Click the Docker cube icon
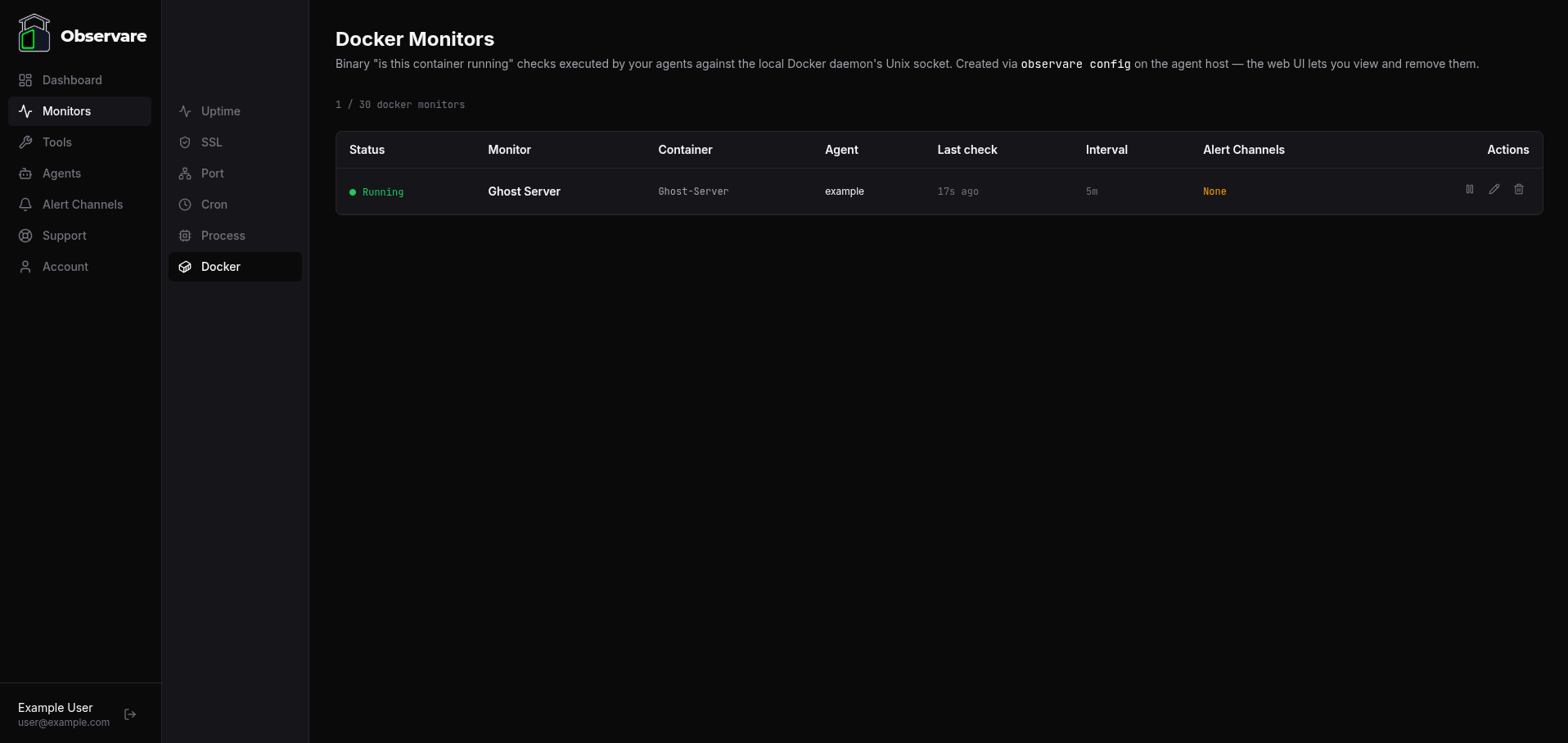This screenshot has height=743, width=1568. pyautogui.click(x=185, y=267)
